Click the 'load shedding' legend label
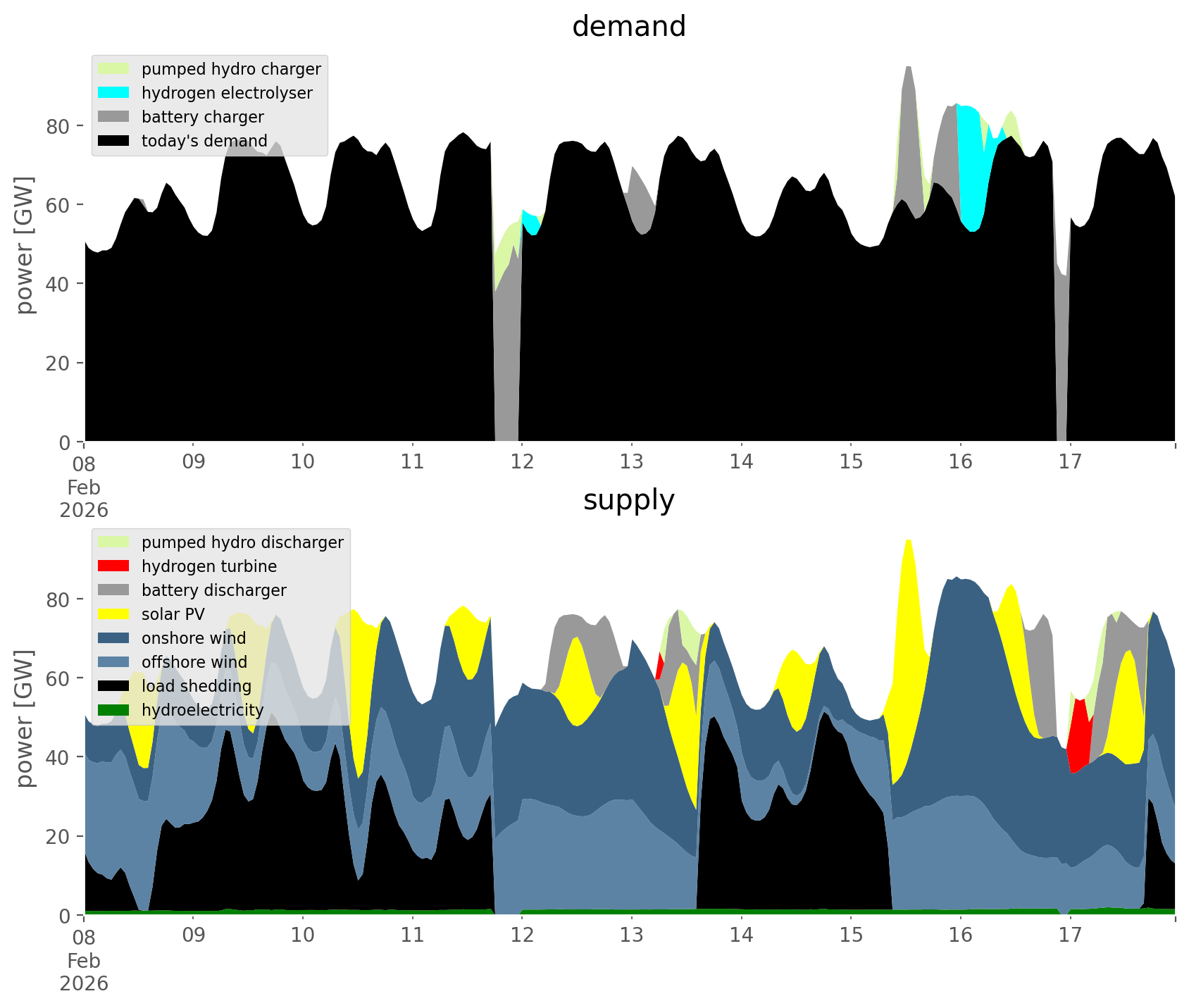This screenshot has width=1189, height=1008. point(196,686)
